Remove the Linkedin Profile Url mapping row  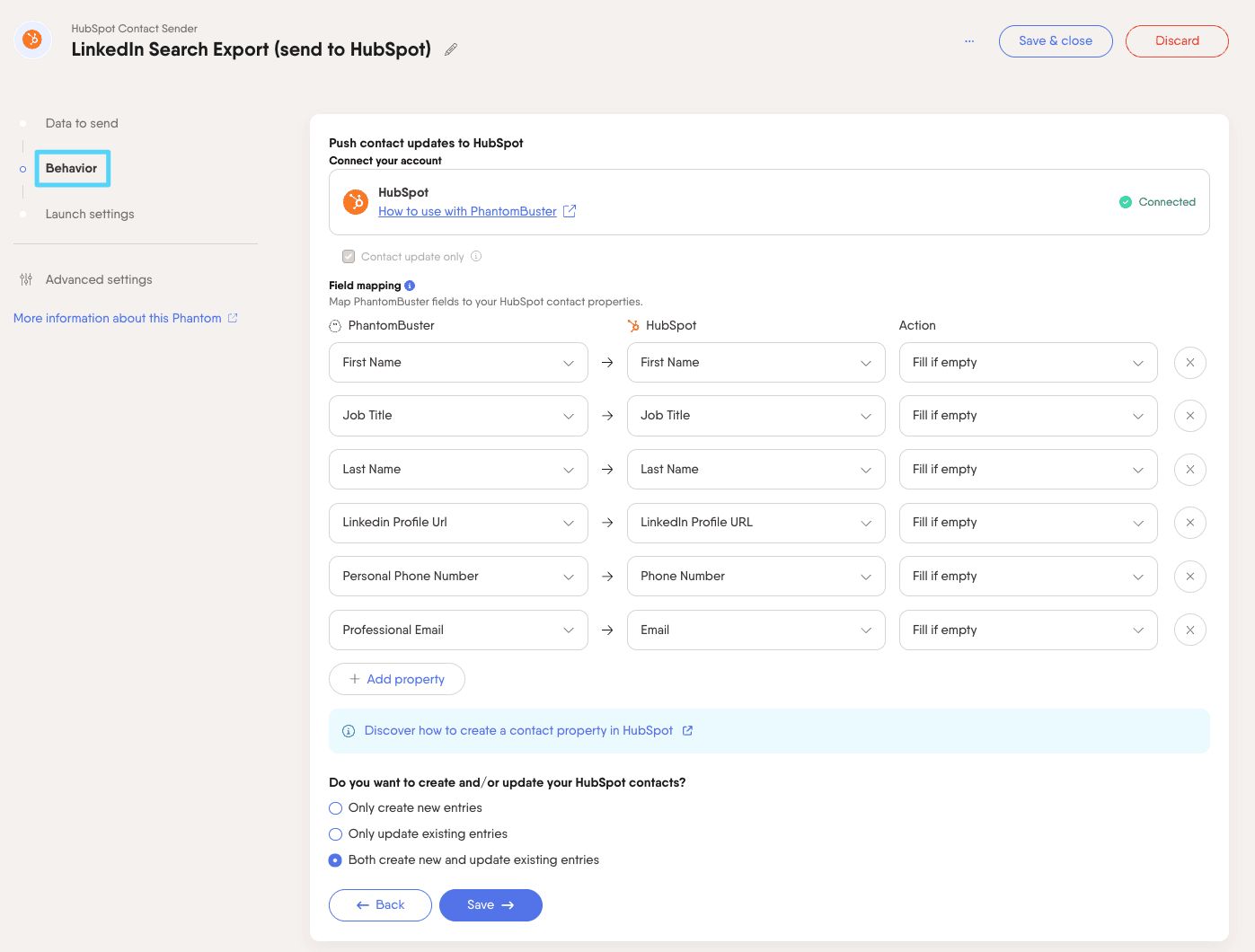[1190, 523]
